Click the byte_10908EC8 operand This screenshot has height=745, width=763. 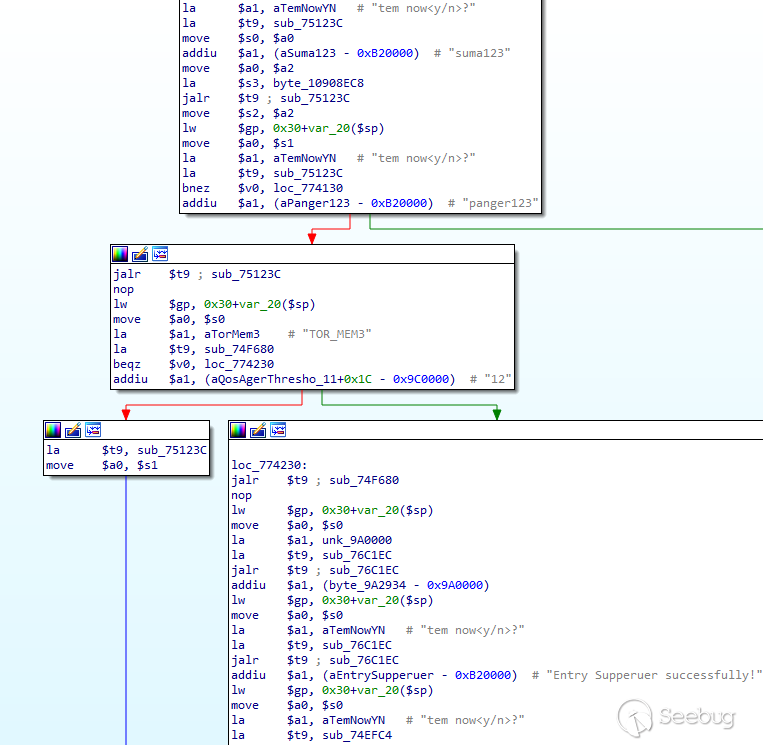point(318,83)
